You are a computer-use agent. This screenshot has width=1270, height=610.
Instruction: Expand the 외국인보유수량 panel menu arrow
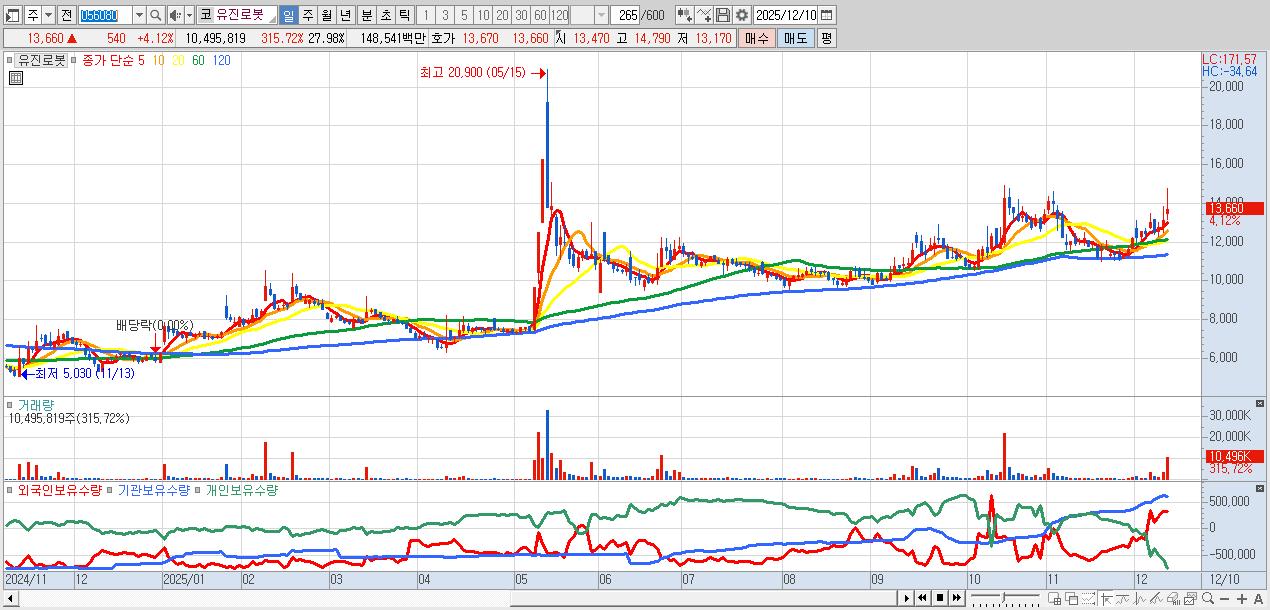coord(10,490)
